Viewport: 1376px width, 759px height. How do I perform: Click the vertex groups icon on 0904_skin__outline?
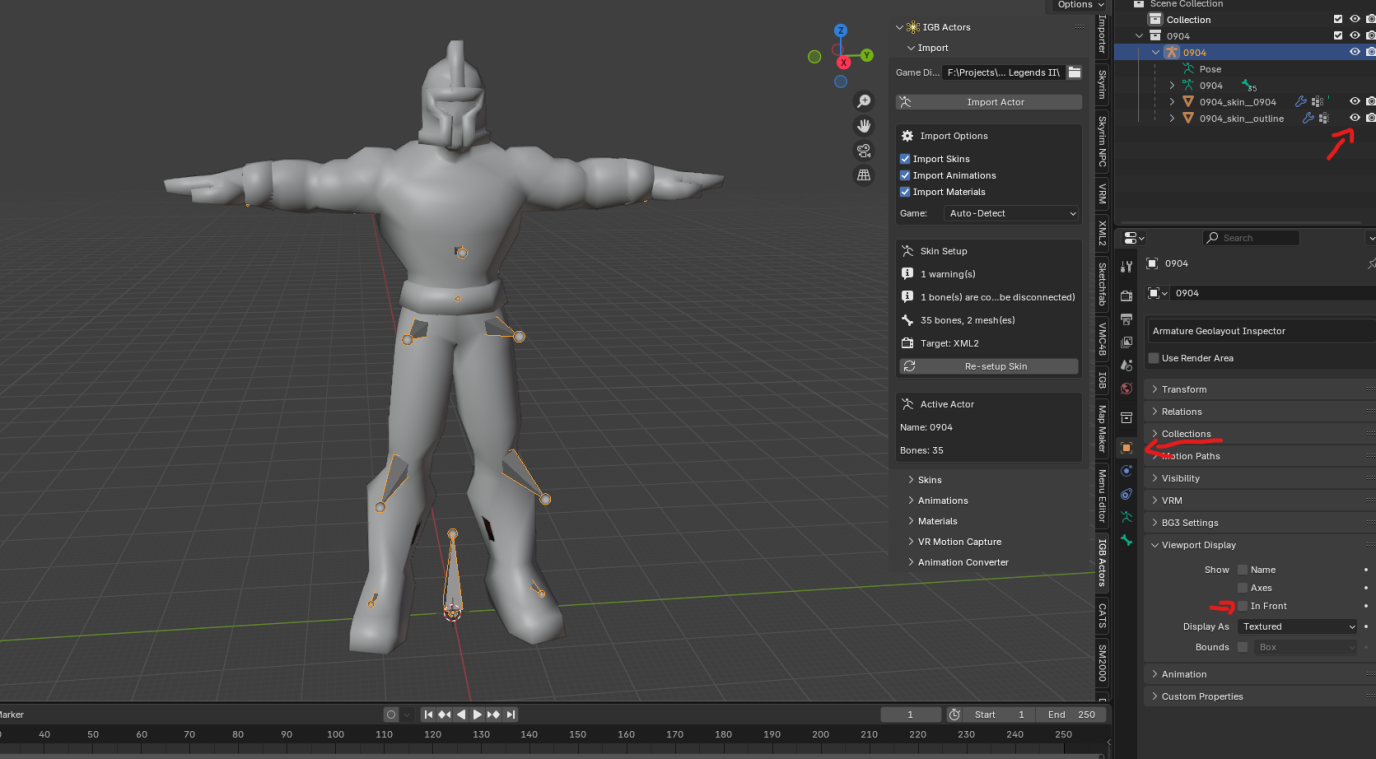(1323, 118)
